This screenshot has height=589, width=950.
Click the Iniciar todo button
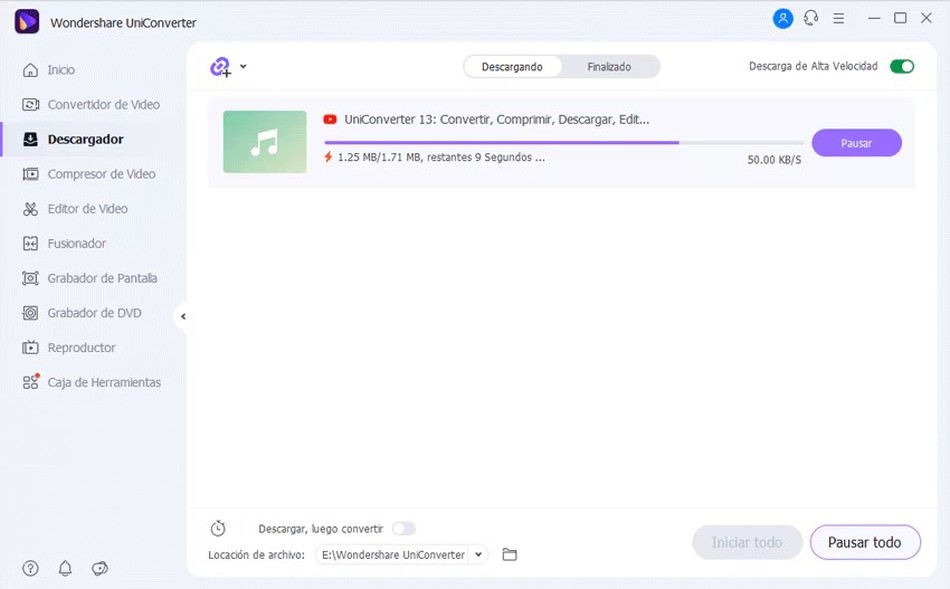pos(747,542)
